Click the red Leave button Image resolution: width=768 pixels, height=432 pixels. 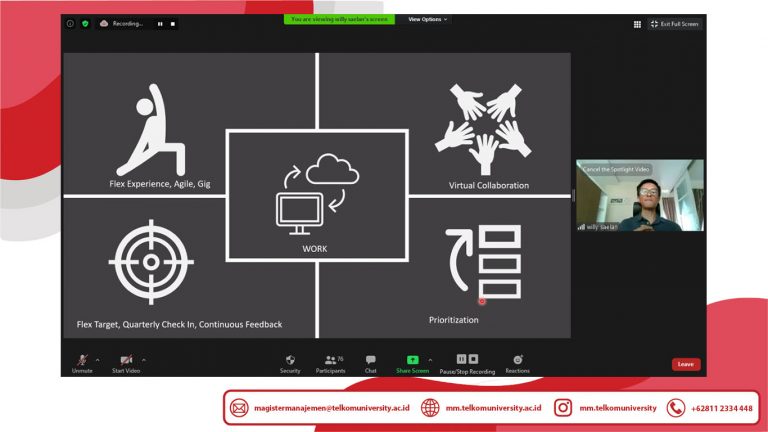tap(685, 364)
